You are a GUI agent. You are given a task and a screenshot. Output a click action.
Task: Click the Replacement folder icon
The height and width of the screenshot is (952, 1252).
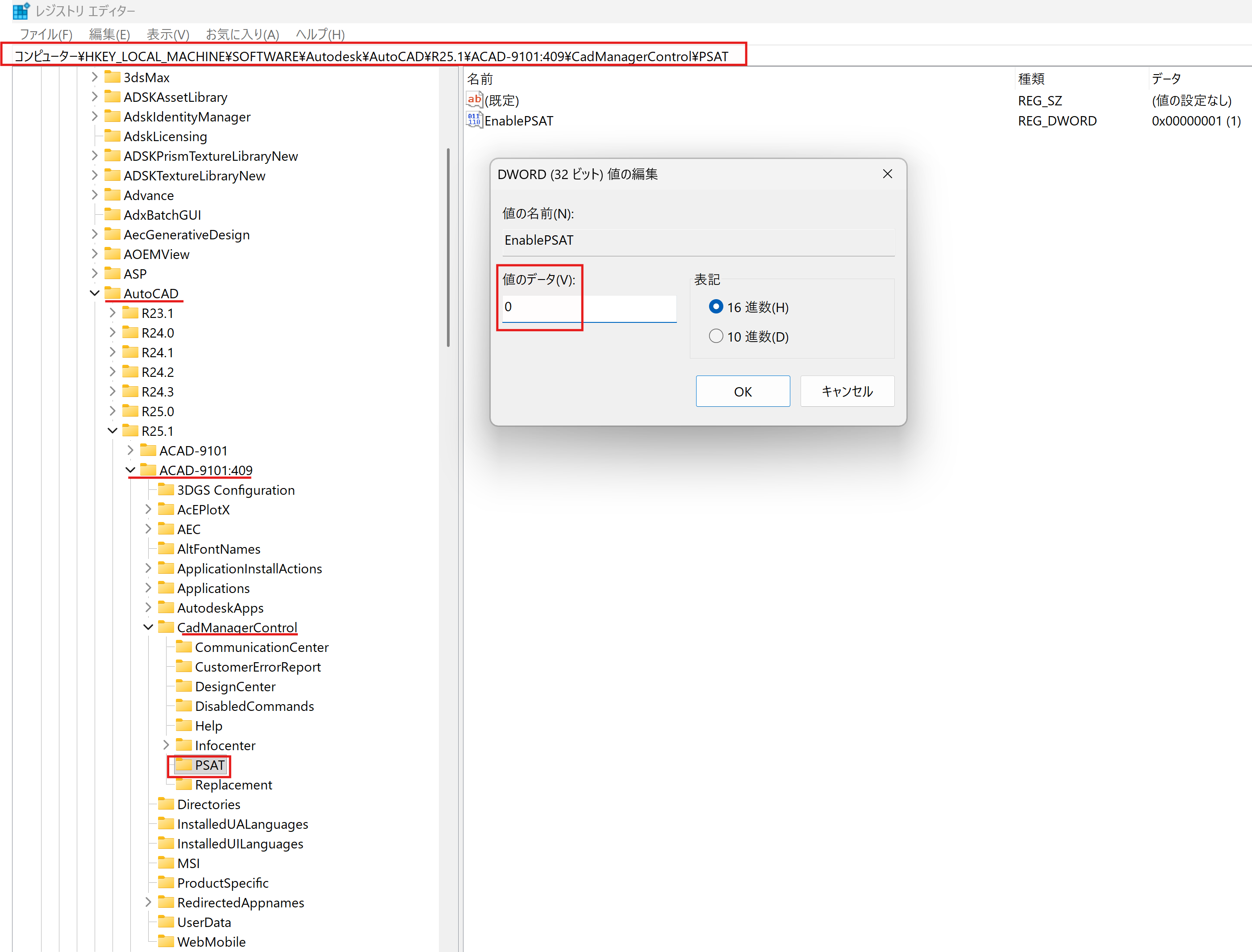[x=184, y=784]
